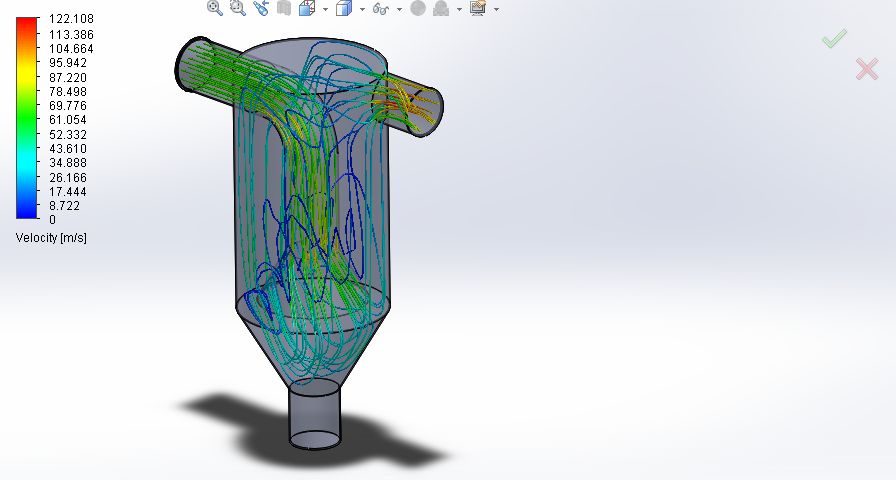Click the legend value 52.332

[x=68, y=134]
